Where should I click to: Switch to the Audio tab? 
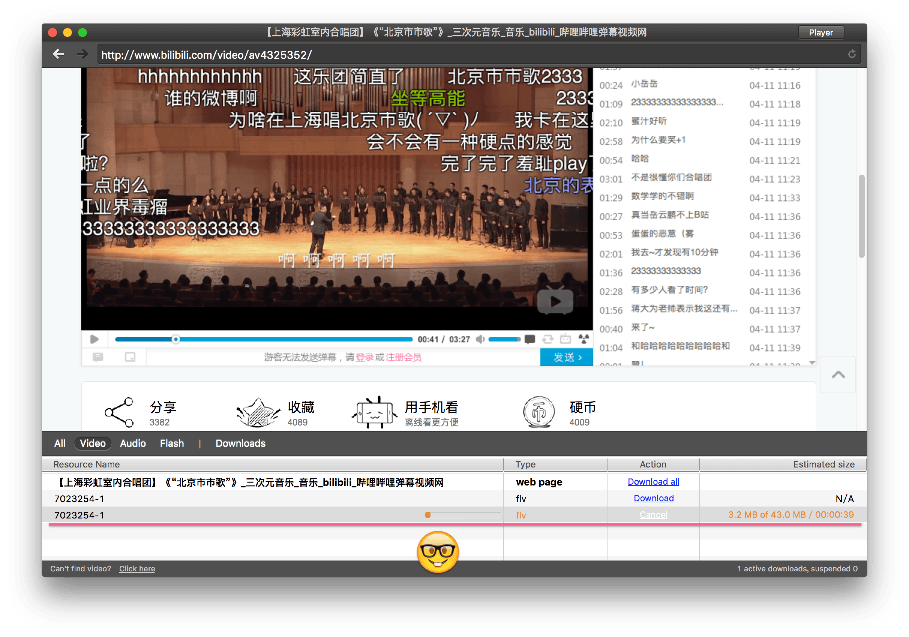coord(133,443)
